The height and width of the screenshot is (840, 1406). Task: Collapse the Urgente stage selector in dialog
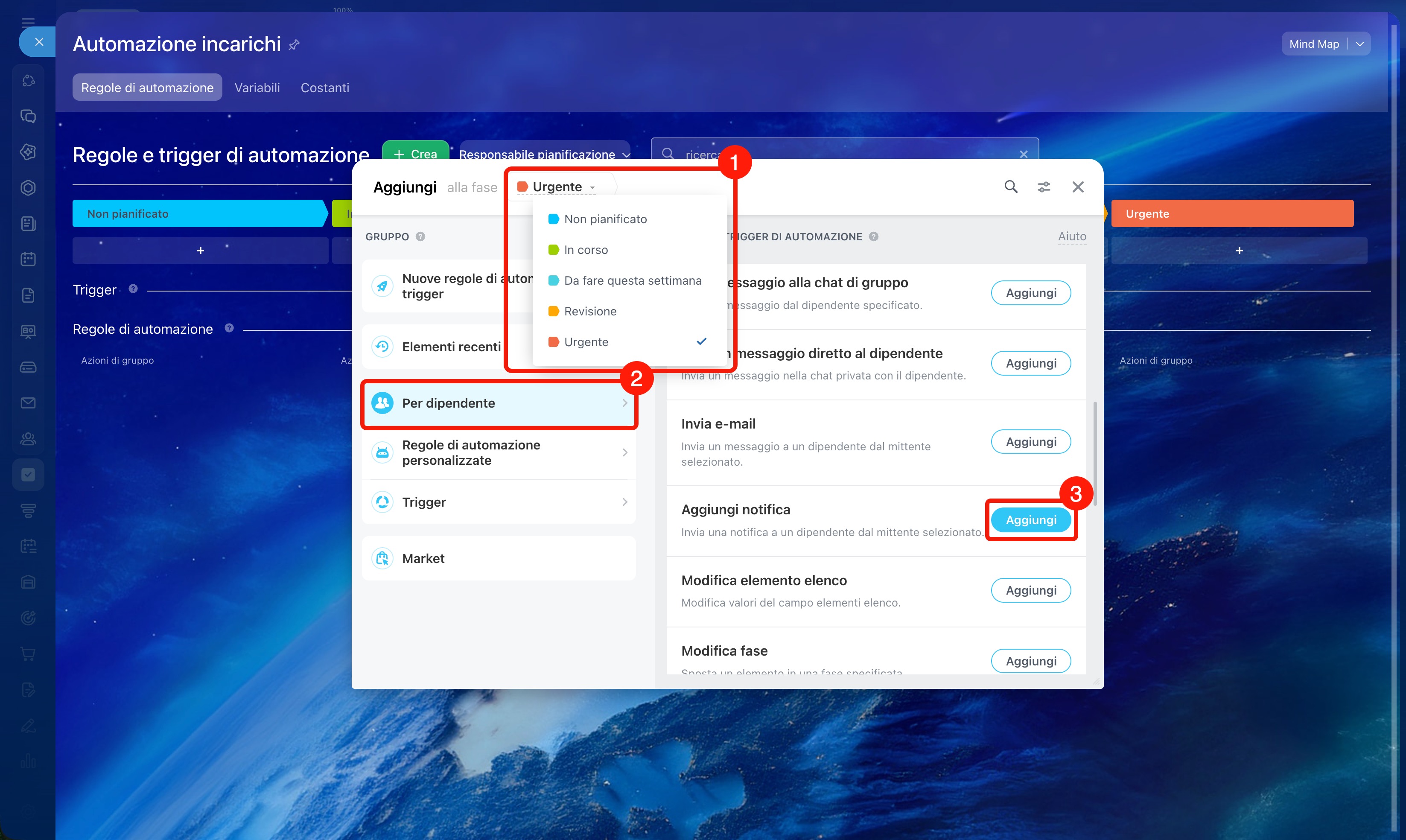pos(557,187)
